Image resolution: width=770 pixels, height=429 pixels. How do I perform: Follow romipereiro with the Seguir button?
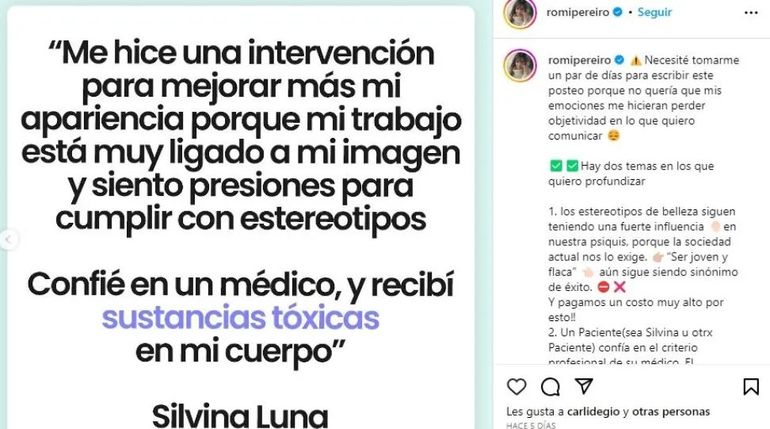point(654,12)
